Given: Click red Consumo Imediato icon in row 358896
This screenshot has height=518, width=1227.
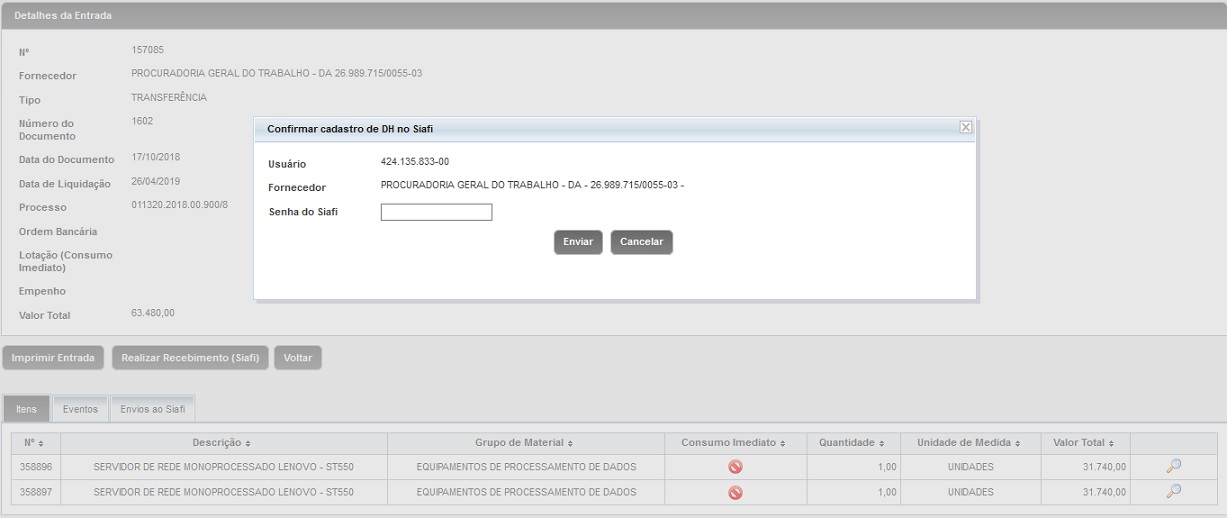Looking at the screenshot, I should 735,467.
